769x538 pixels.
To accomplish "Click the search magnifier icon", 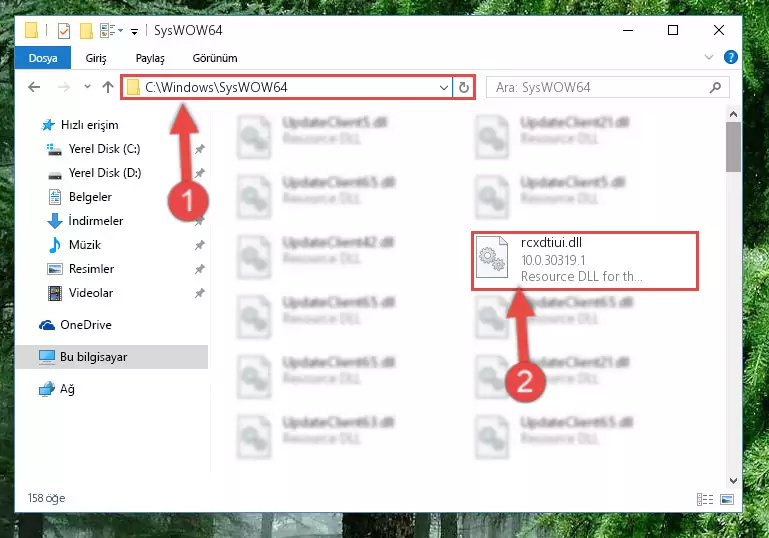I will (x=716, y=87).
